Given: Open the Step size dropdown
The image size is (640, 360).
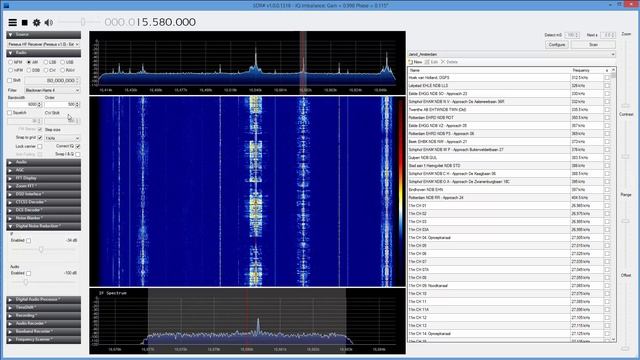Looking at the screenshot, I should (x=62, y=138).
